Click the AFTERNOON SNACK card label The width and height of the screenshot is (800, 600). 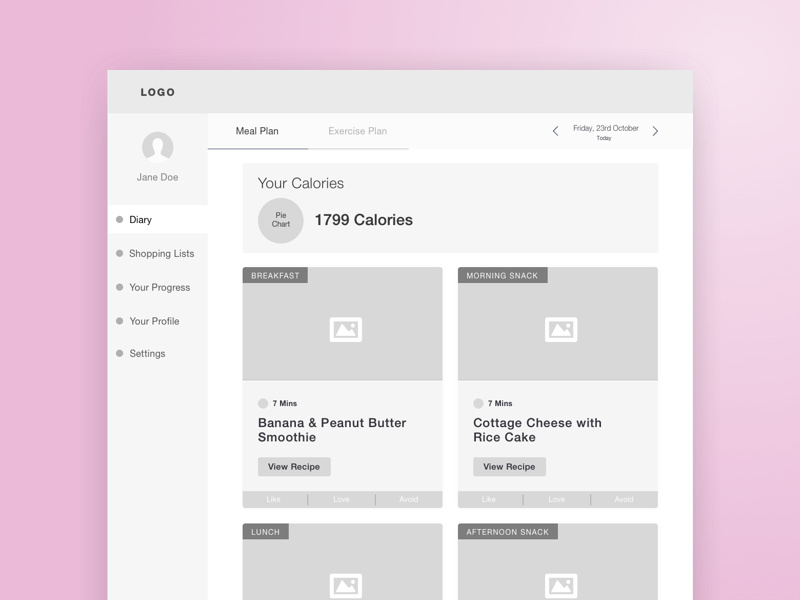coord(508,532)
